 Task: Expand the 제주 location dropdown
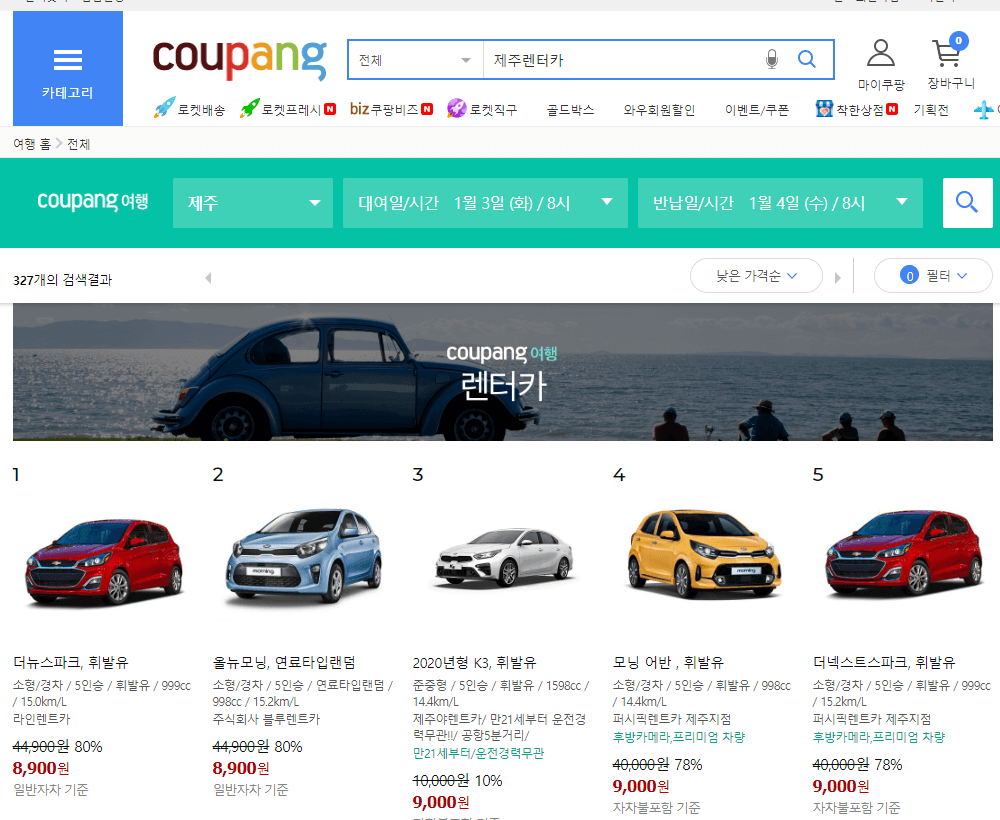(x=253, y=203)
